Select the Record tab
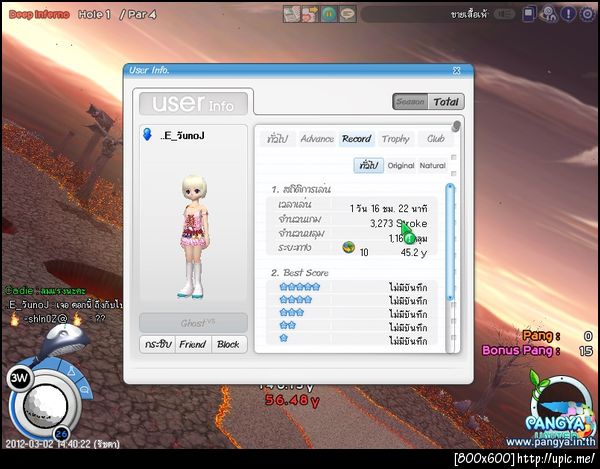Image resolution: width=600 pixels, height=469 pixels. [x=357, y=139]
